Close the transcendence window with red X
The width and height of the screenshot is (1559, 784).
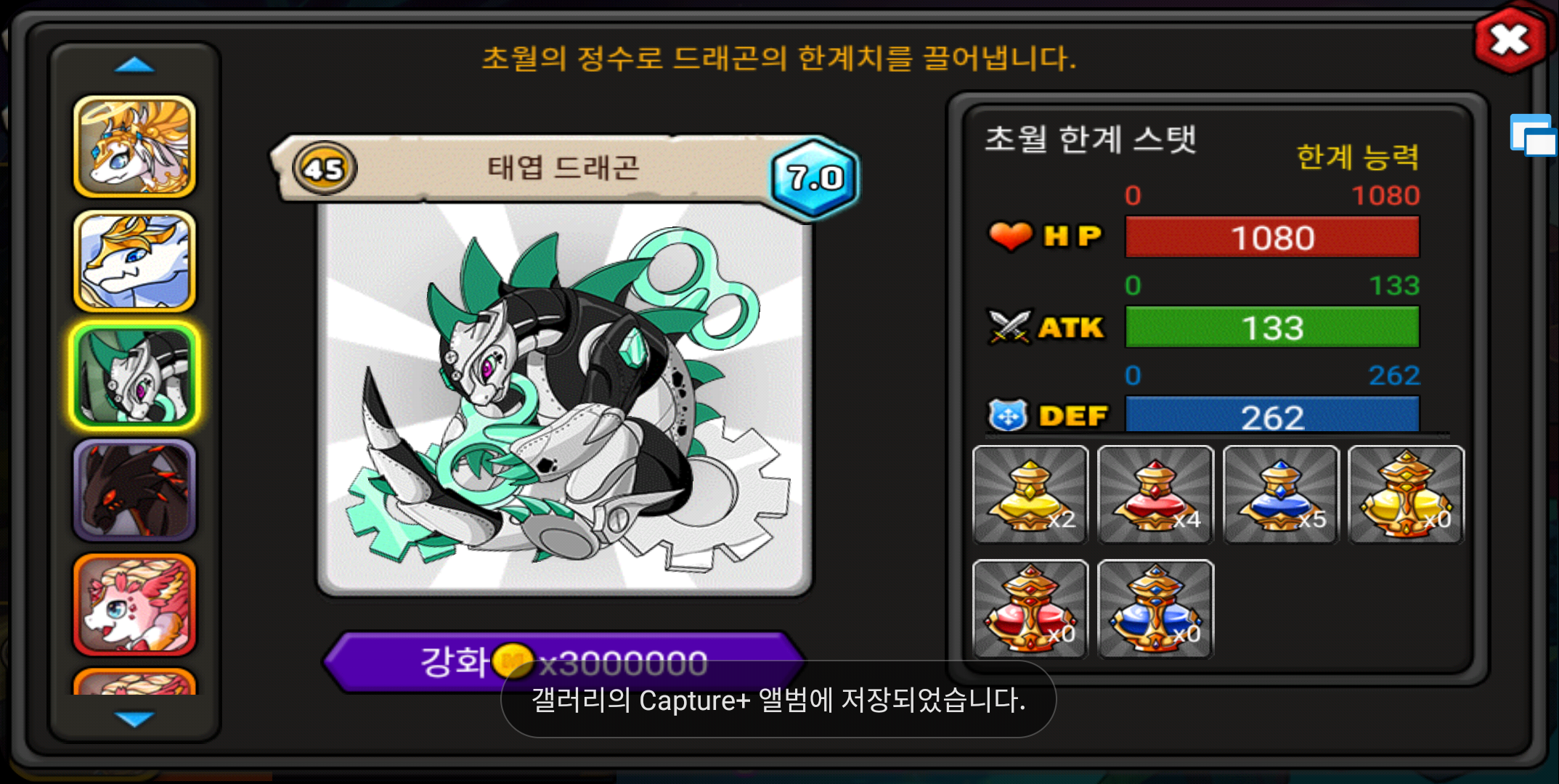[1510, 40]
